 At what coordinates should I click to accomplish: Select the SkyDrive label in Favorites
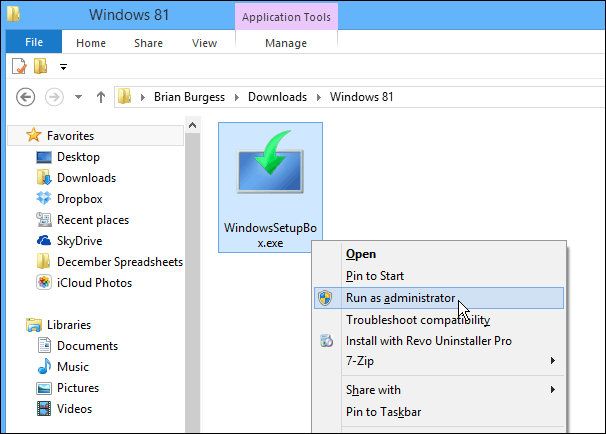click(80, 241)
